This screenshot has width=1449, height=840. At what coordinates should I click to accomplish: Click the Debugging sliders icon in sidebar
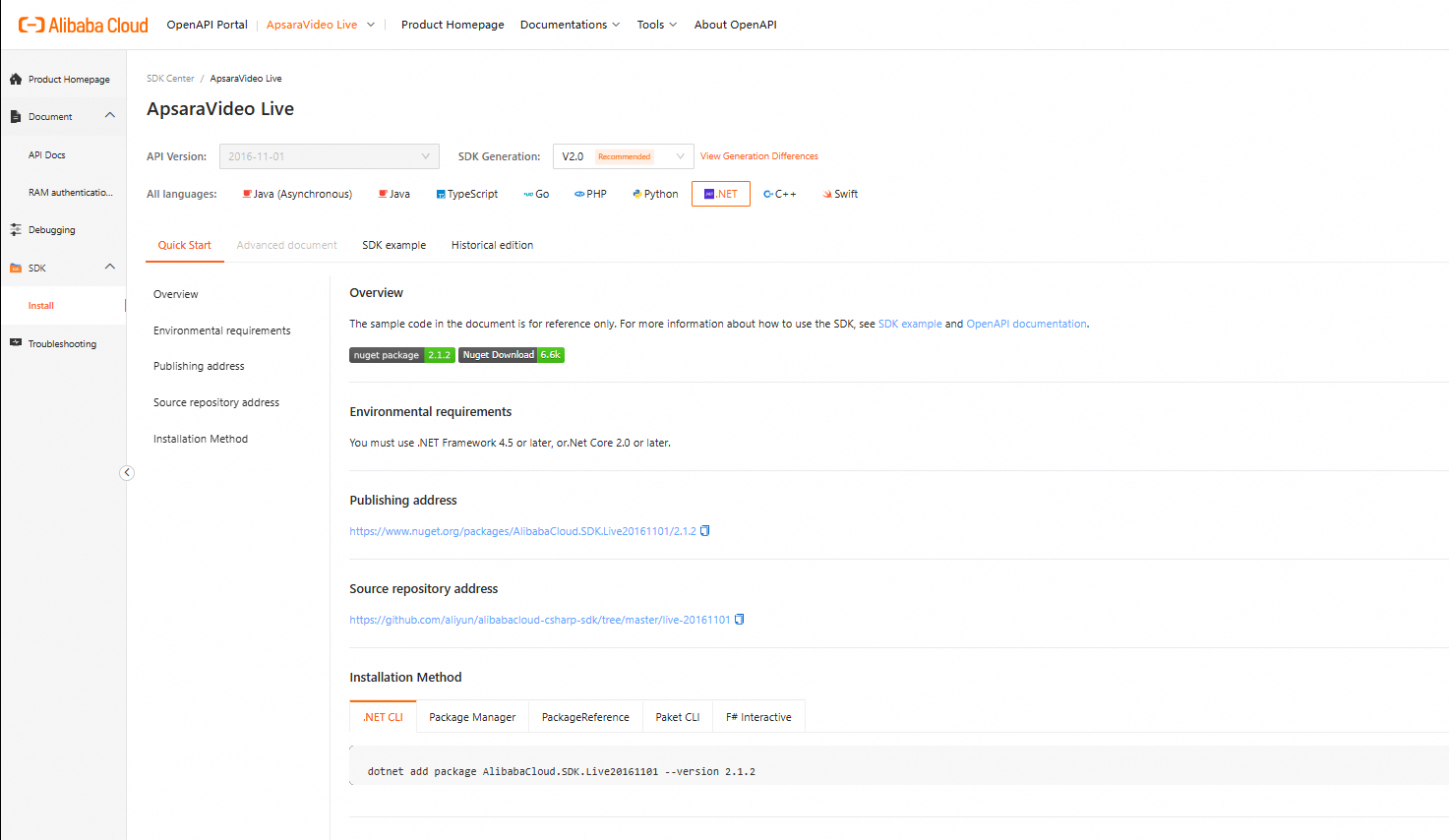16,229
